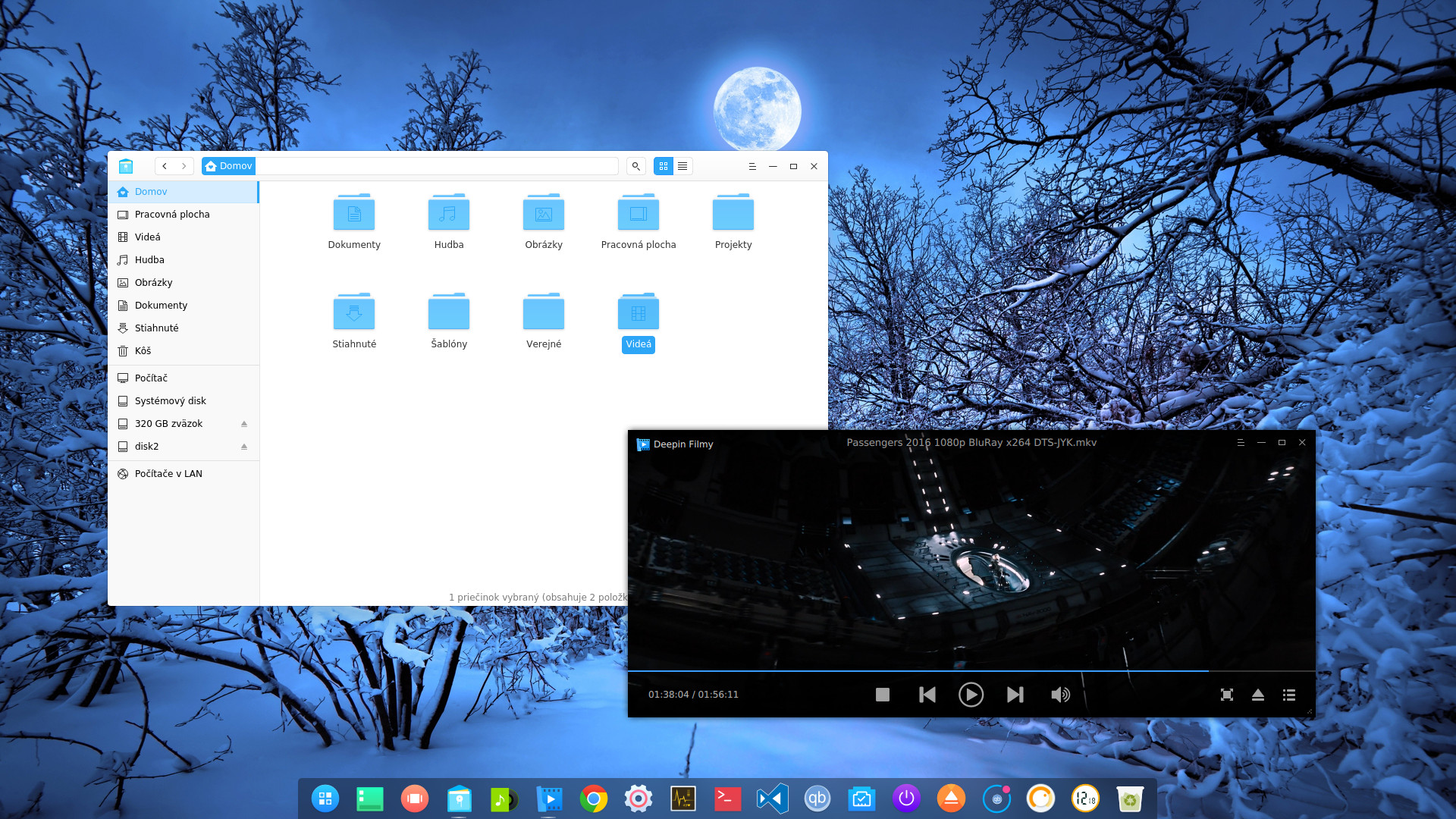Screen dimensions: 1456x819
Task: Seek on the Deepin Filmy progress bar
Action: [971, 671]
